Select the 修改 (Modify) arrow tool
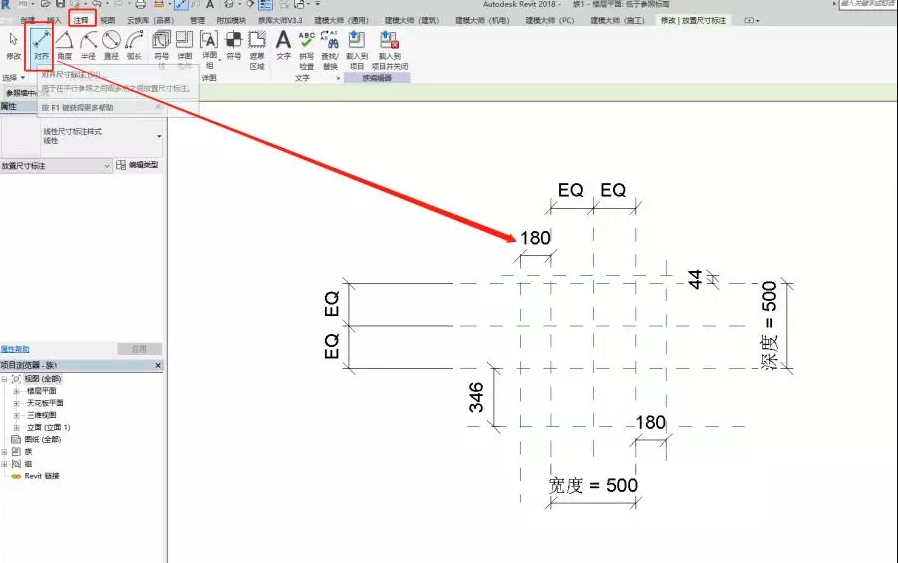The width and height of the screenshot is (898, 563). tap(13, 46)
